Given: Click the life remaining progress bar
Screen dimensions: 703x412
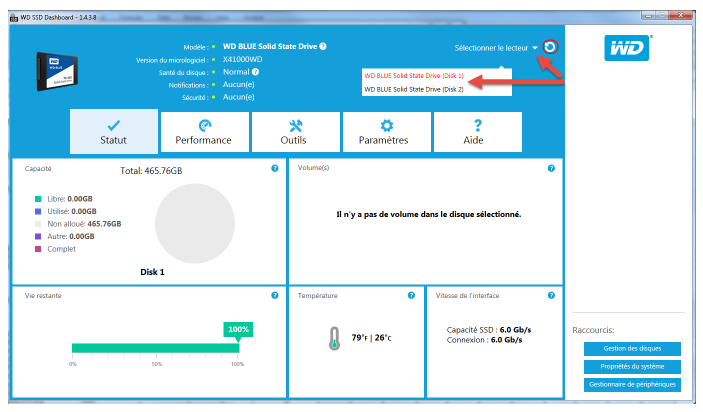Looking at the screenshot, I should pyautogui.click(x=156, y=348).
